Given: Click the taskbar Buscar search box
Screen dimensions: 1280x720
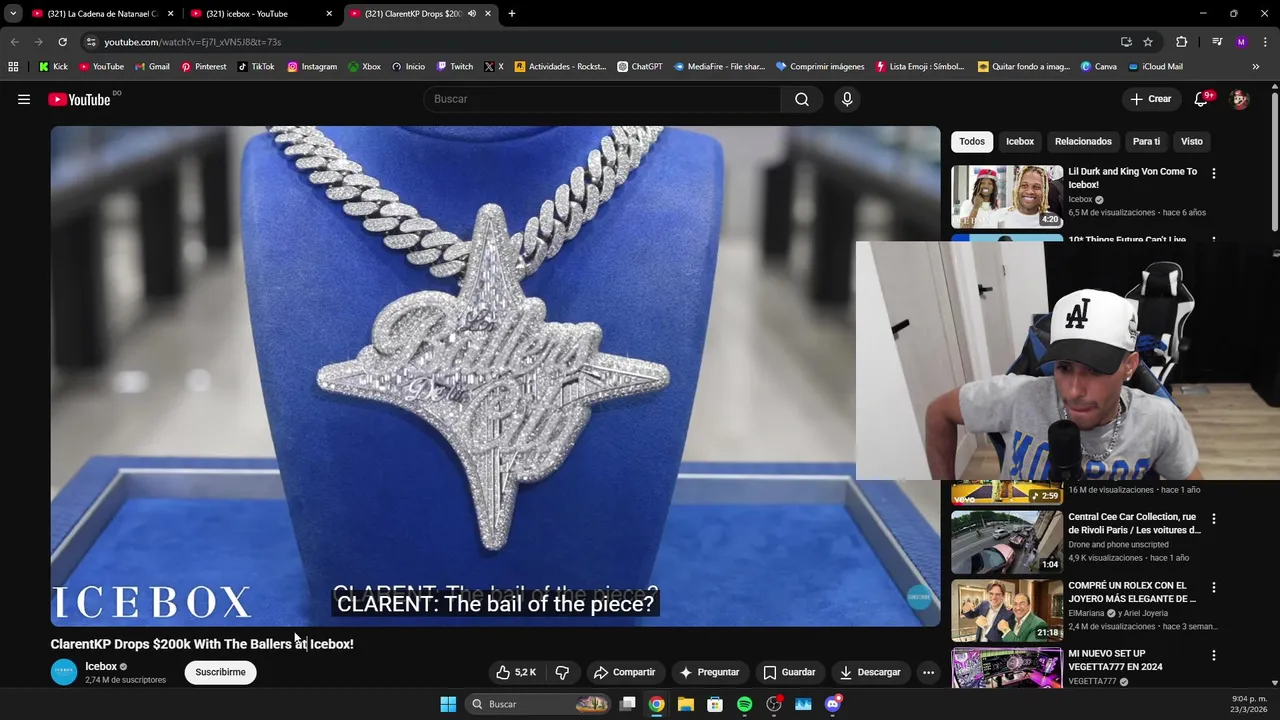Looking at the screenshot, I should (x=539, y=704).
